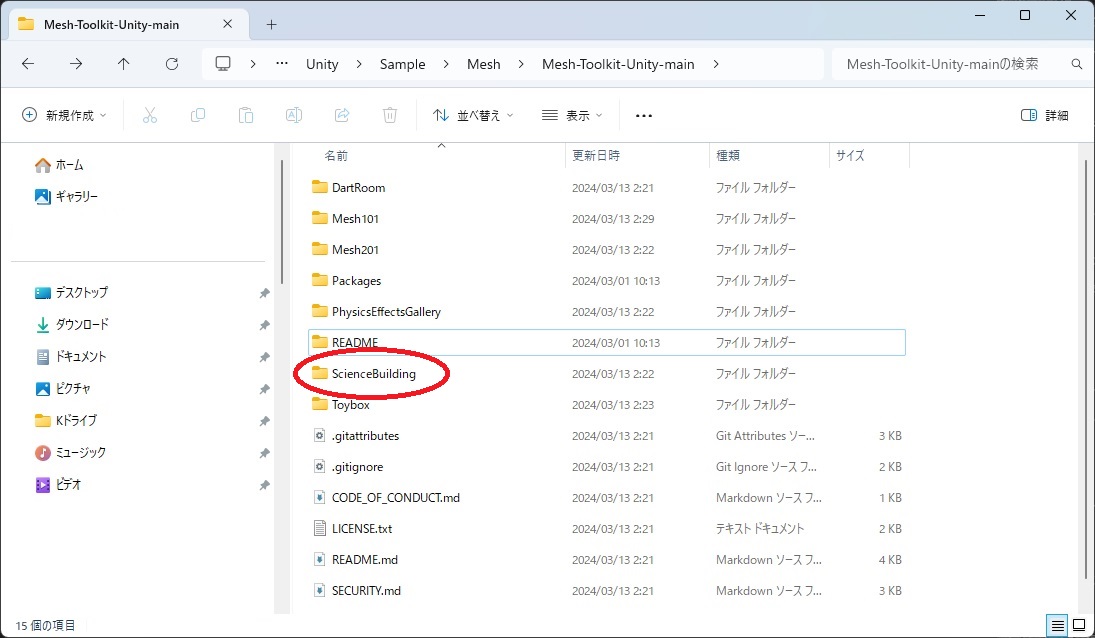Open ダウンロード in the navigation pane

pyautogui.click(x=72, y=325)
